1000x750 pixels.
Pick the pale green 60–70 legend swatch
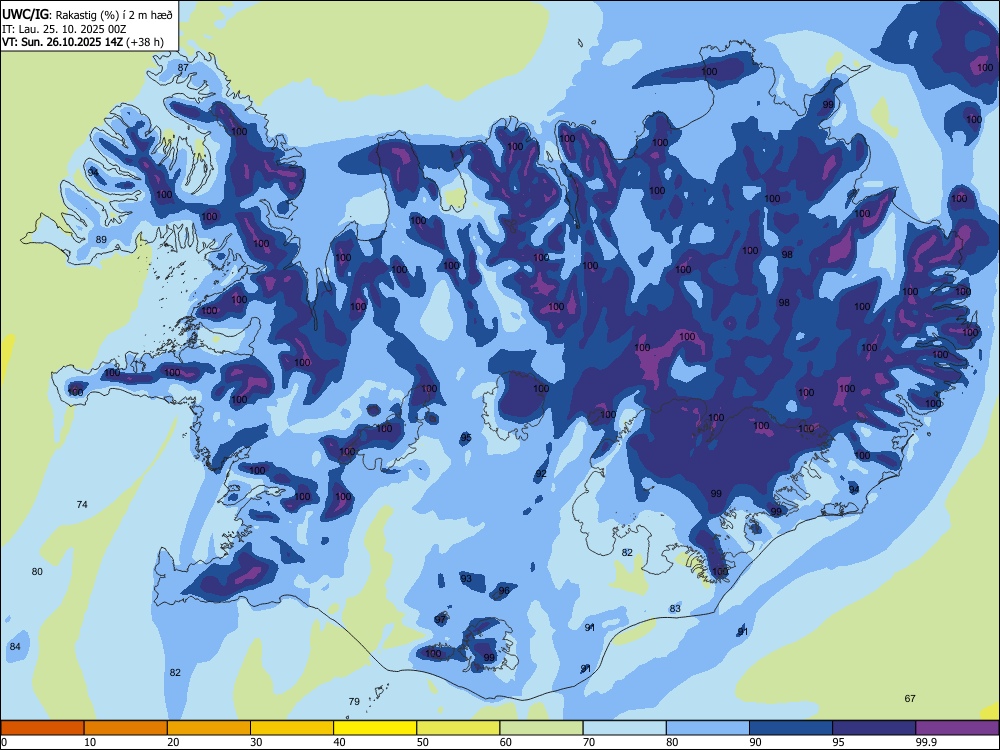[x=541, y=728]
